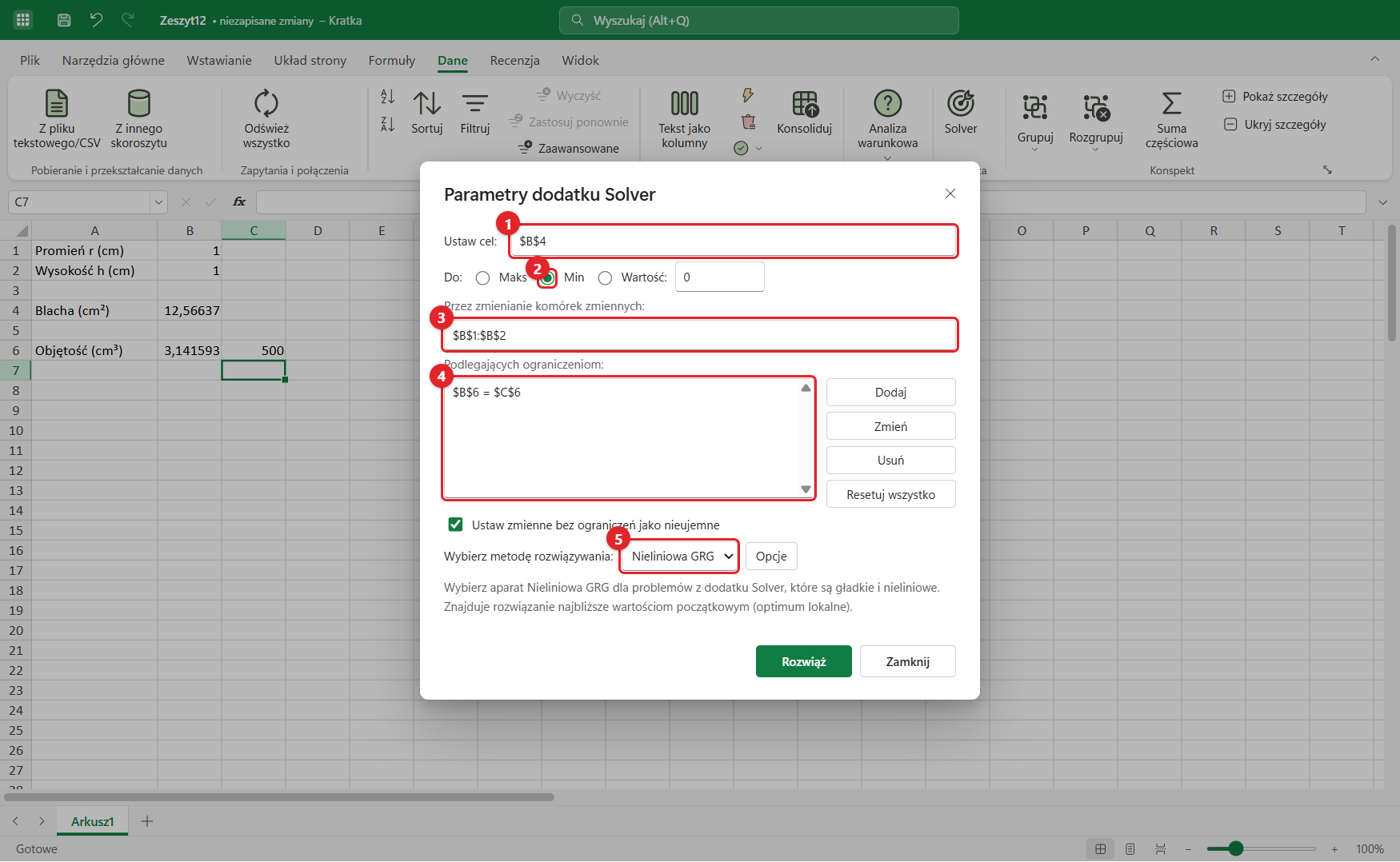Select the Wartość radio button
This screenshot has width=1400, height=862.
pyautogui.click(x=605, y=278)
